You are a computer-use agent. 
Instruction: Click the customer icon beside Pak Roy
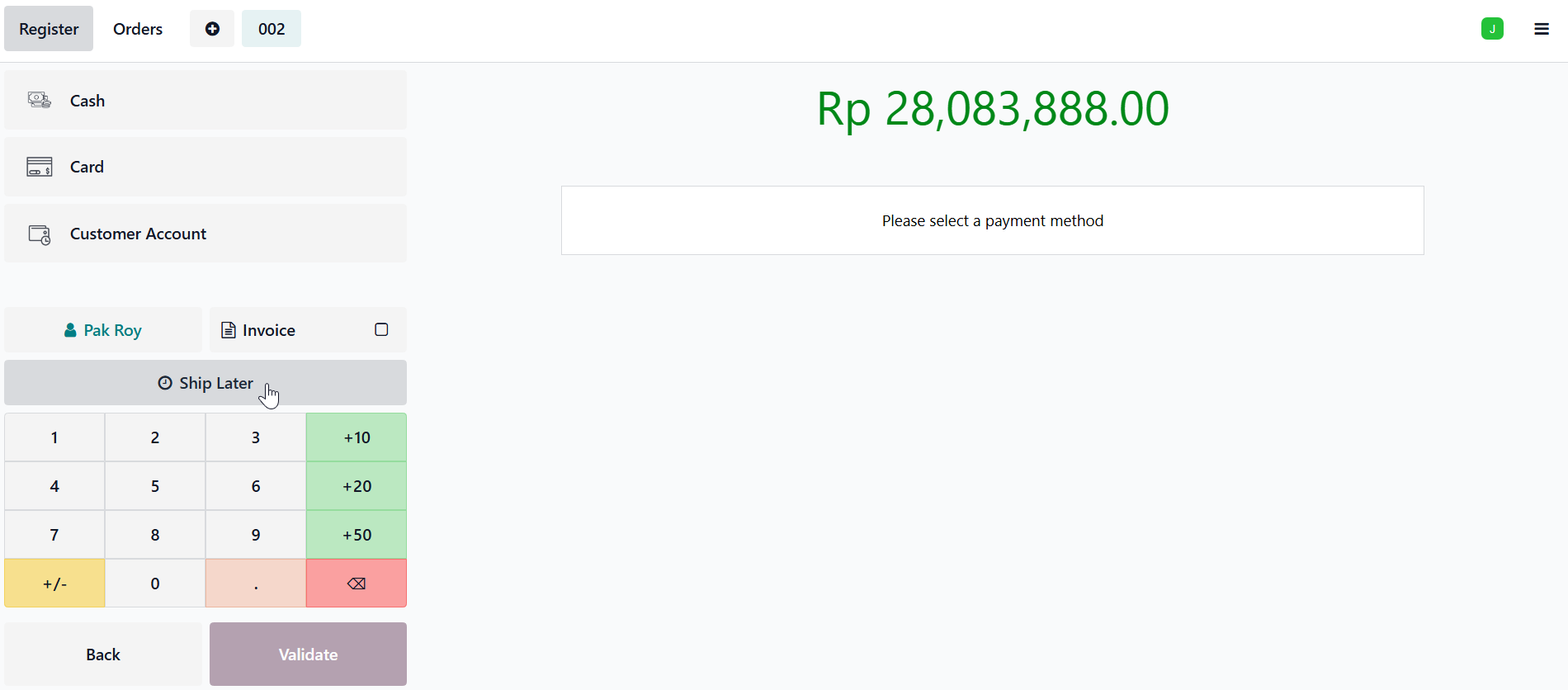(x=70, y=330)
